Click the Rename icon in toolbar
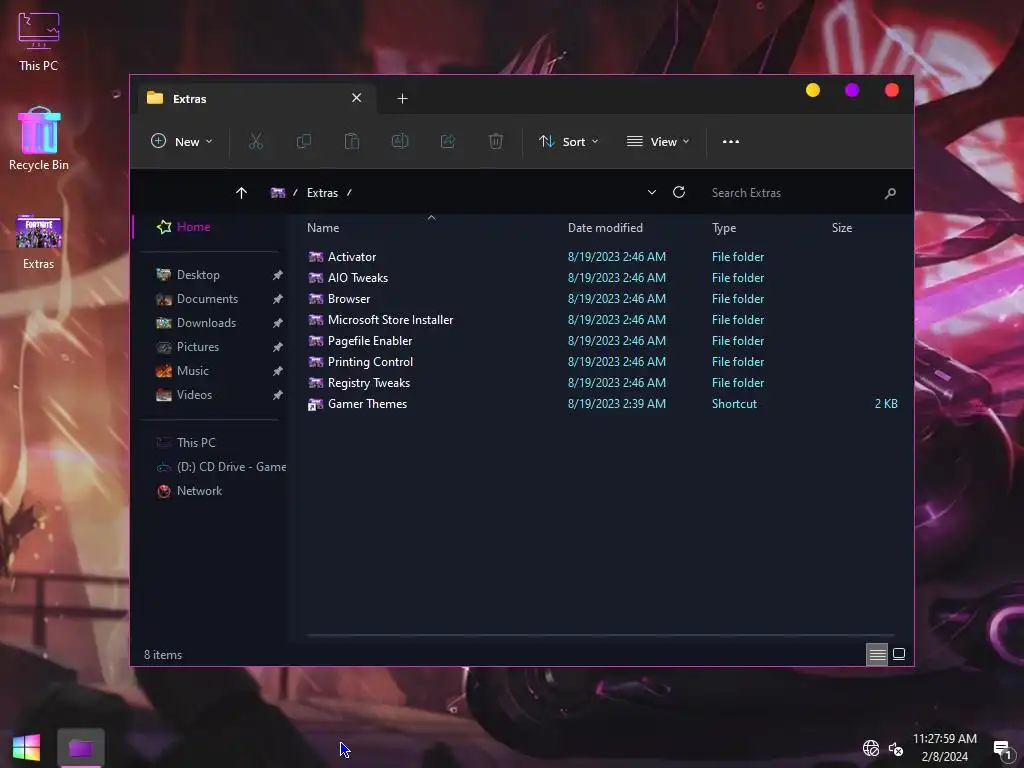Viewport: 1024px width, 768px height. (x=400, y=141)
